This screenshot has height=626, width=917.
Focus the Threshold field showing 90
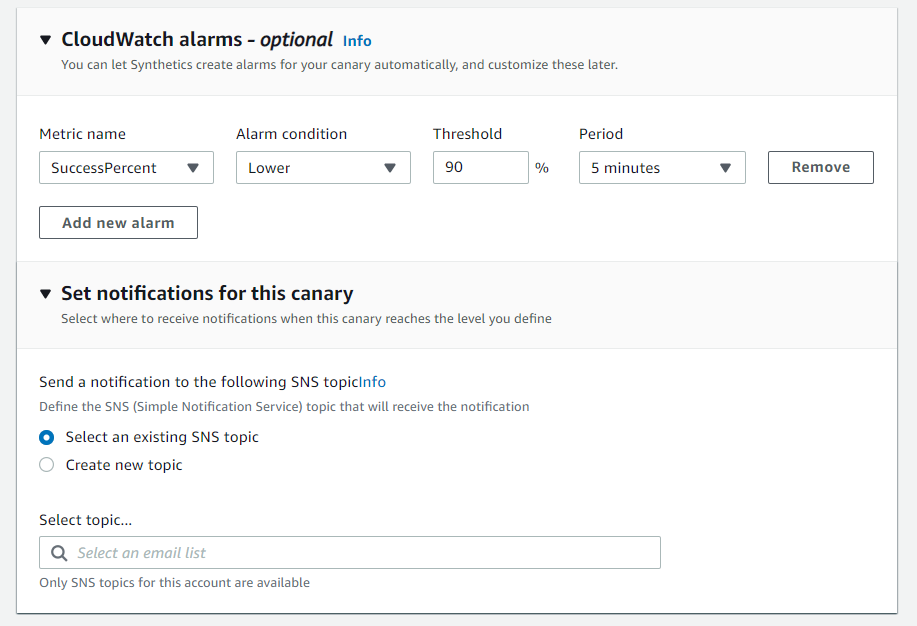click(481, 168)
